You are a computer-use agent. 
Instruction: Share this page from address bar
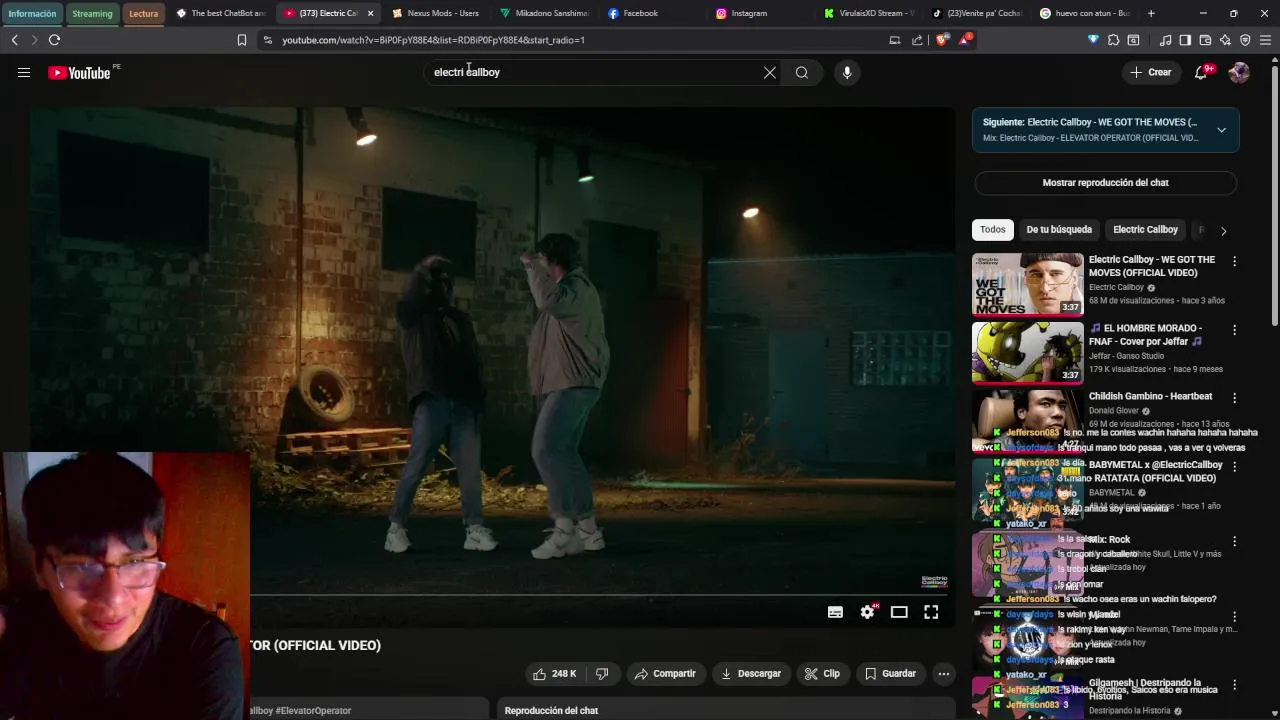pyautogui.click(x=917, y=40)
